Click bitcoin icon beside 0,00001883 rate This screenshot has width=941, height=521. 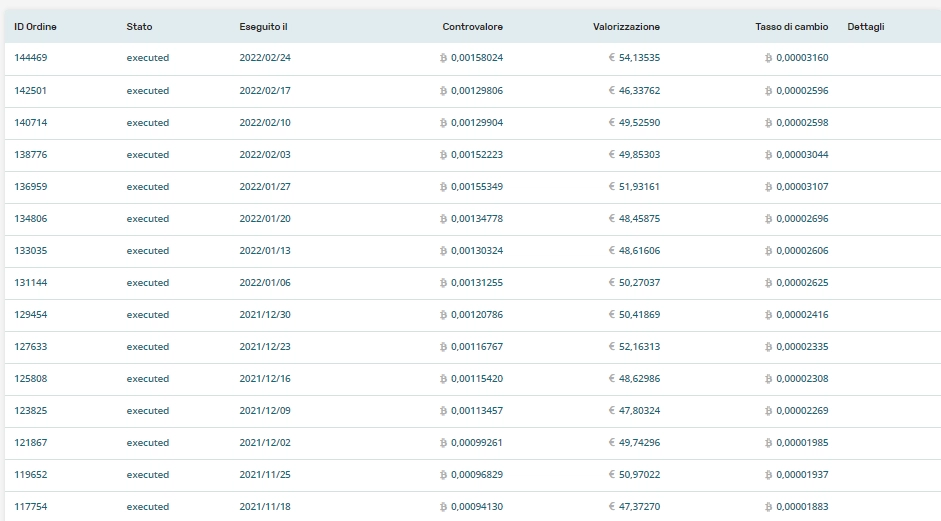click(768, 507)
